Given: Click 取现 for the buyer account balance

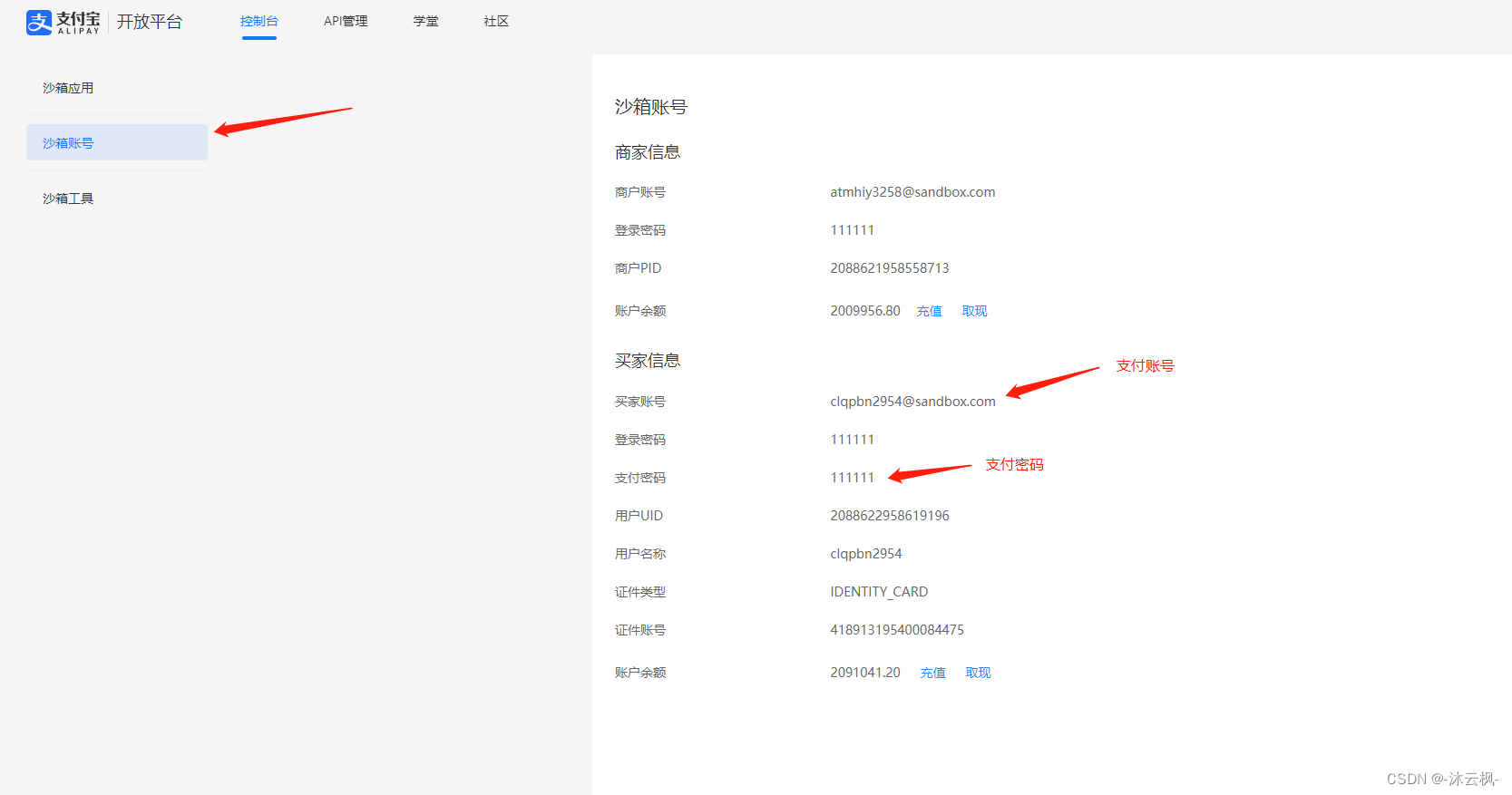Looking at the screenshot, I should tap(979, 673).
